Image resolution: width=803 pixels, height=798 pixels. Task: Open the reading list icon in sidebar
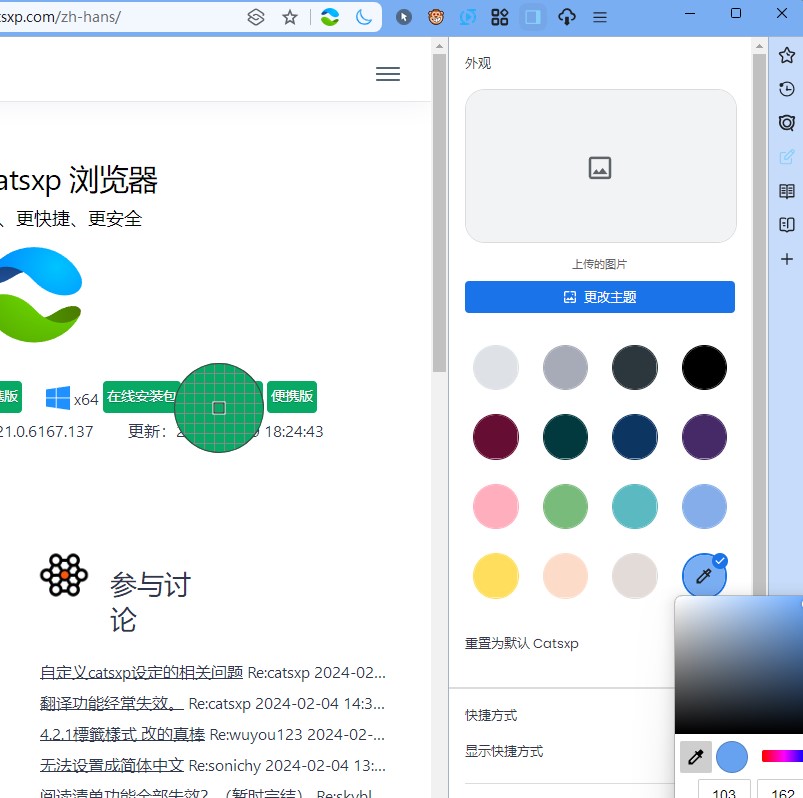coord(787,191)
